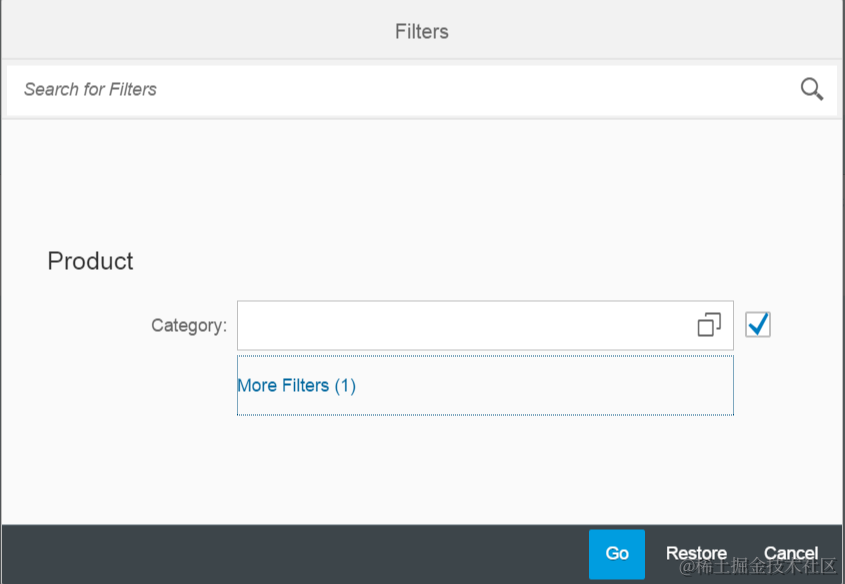Open the More Filters (1) link

tap(296, 385)
